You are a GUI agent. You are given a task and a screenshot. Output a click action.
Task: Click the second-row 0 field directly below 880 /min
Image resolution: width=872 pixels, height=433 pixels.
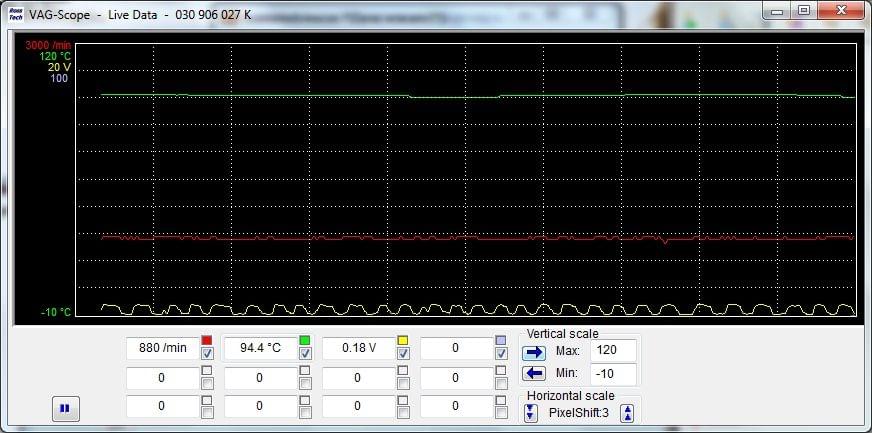162,378
